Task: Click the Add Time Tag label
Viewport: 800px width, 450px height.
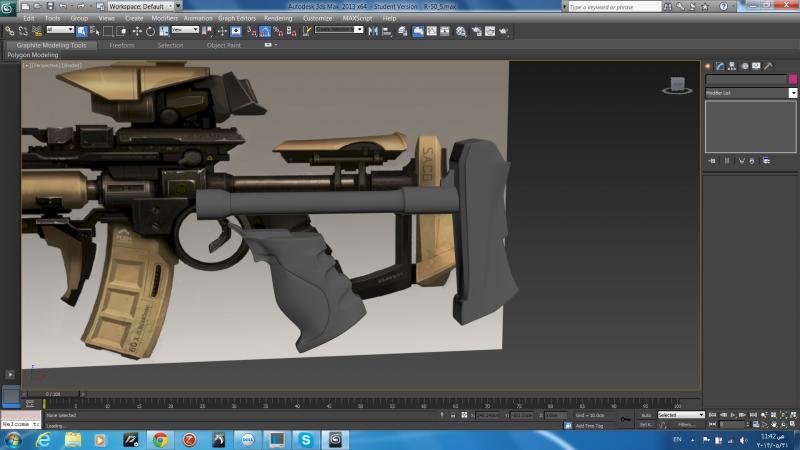Action: click(x=589, y=426)
